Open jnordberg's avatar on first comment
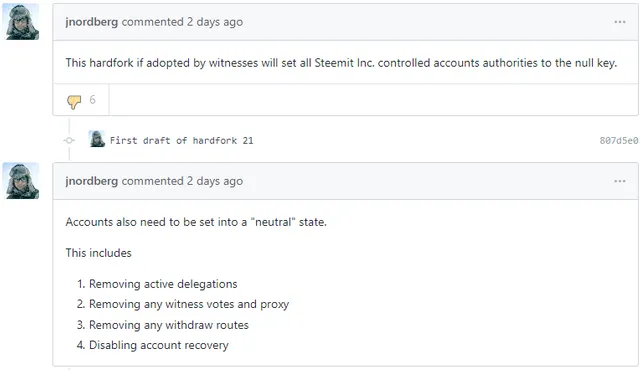640x370 pixels. pyautogui.click(x=22, y=22)
